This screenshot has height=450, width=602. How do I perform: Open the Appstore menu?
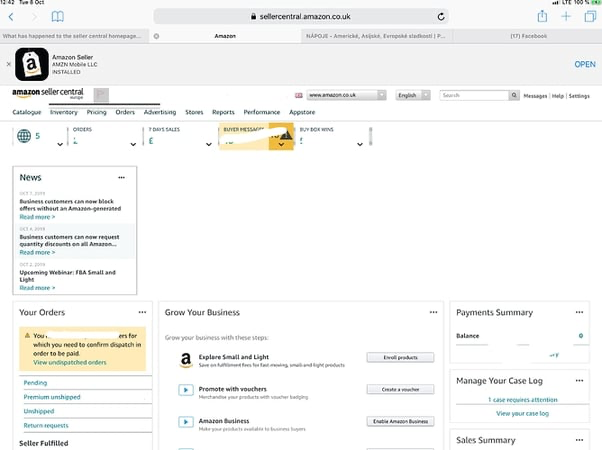coord(302,112)
